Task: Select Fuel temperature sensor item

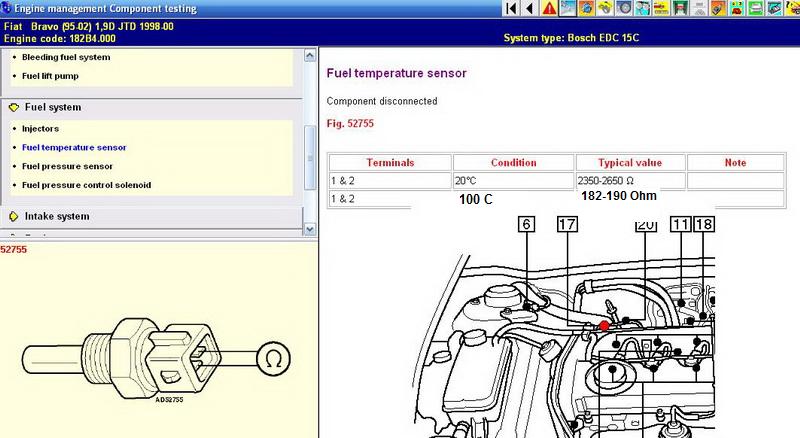Action: pos(74,147)
